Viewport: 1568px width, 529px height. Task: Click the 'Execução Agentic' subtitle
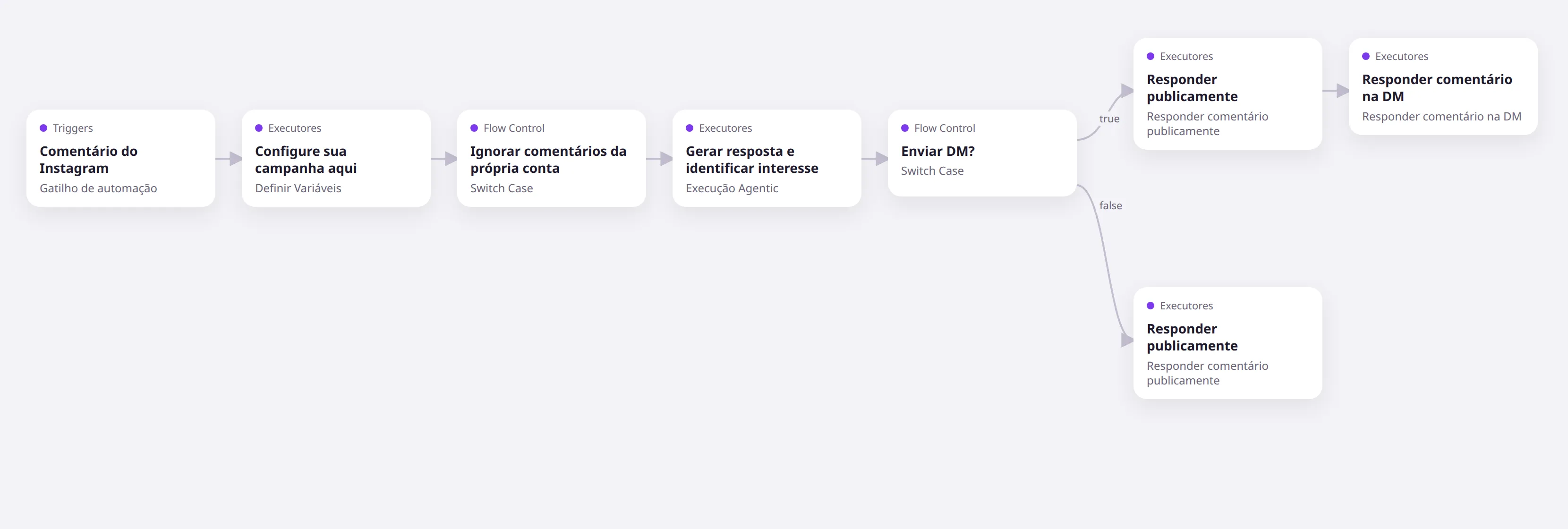pos(732,188)
